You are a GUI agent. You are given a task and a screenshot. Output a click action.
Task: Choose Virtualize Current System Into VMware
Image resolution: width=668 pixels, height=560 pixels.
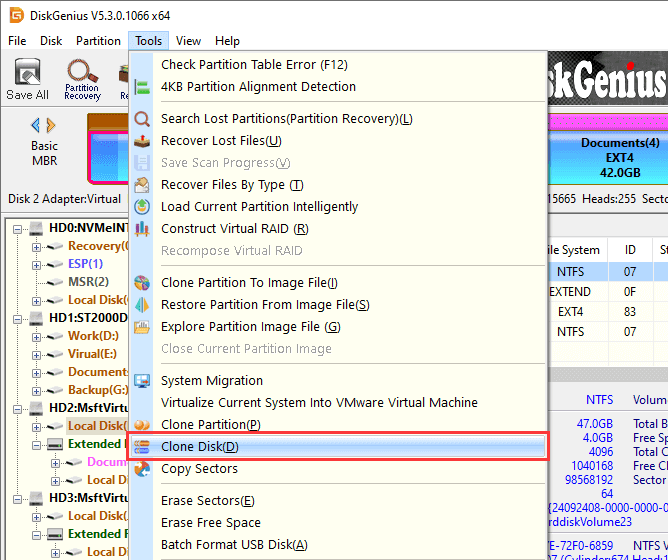click(338, 403)
